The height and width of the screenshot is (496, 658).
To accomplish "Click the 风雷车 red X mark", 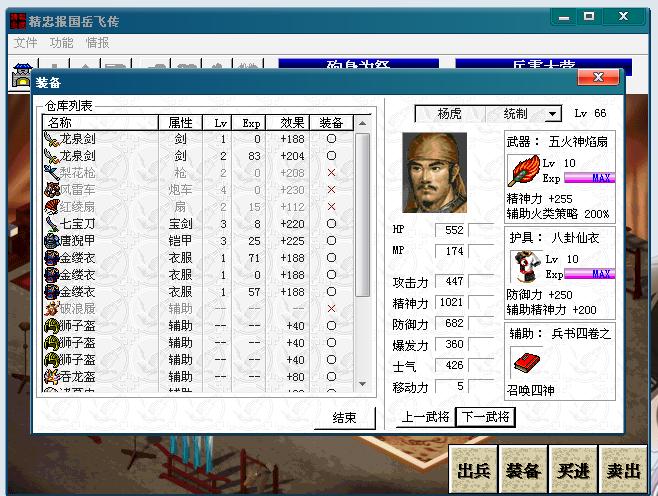I will [x=331, y=190].
